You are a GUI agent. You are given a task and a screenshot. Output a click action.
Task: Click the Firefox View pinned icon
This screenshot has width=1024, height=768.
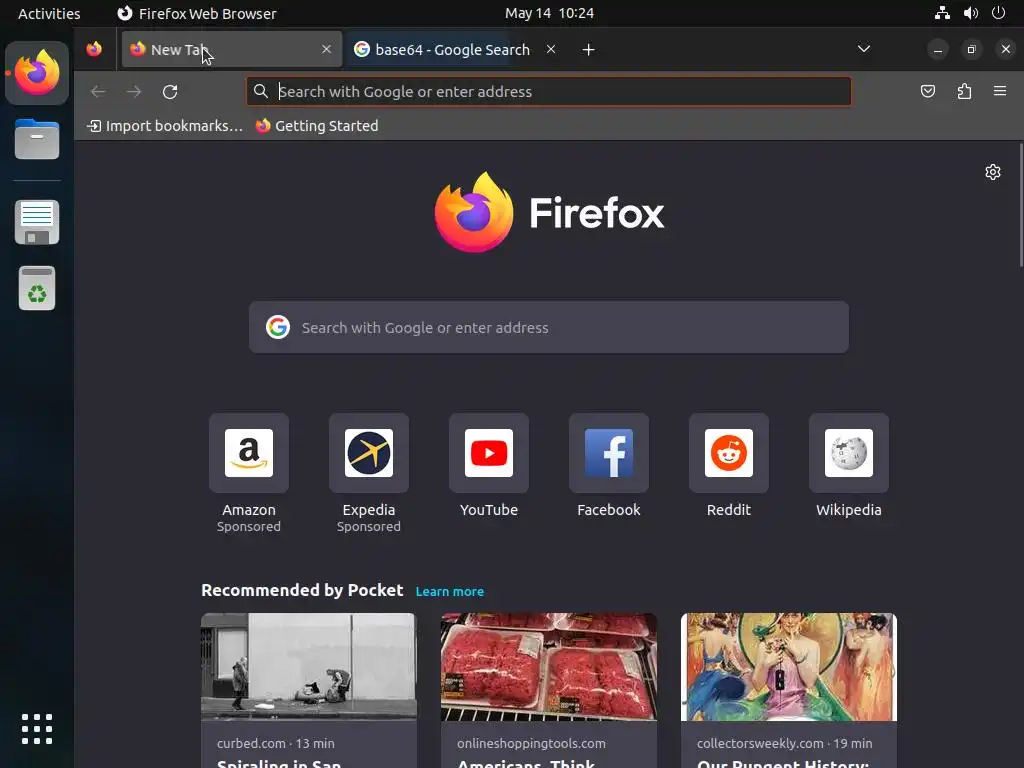tap(94, 49)
